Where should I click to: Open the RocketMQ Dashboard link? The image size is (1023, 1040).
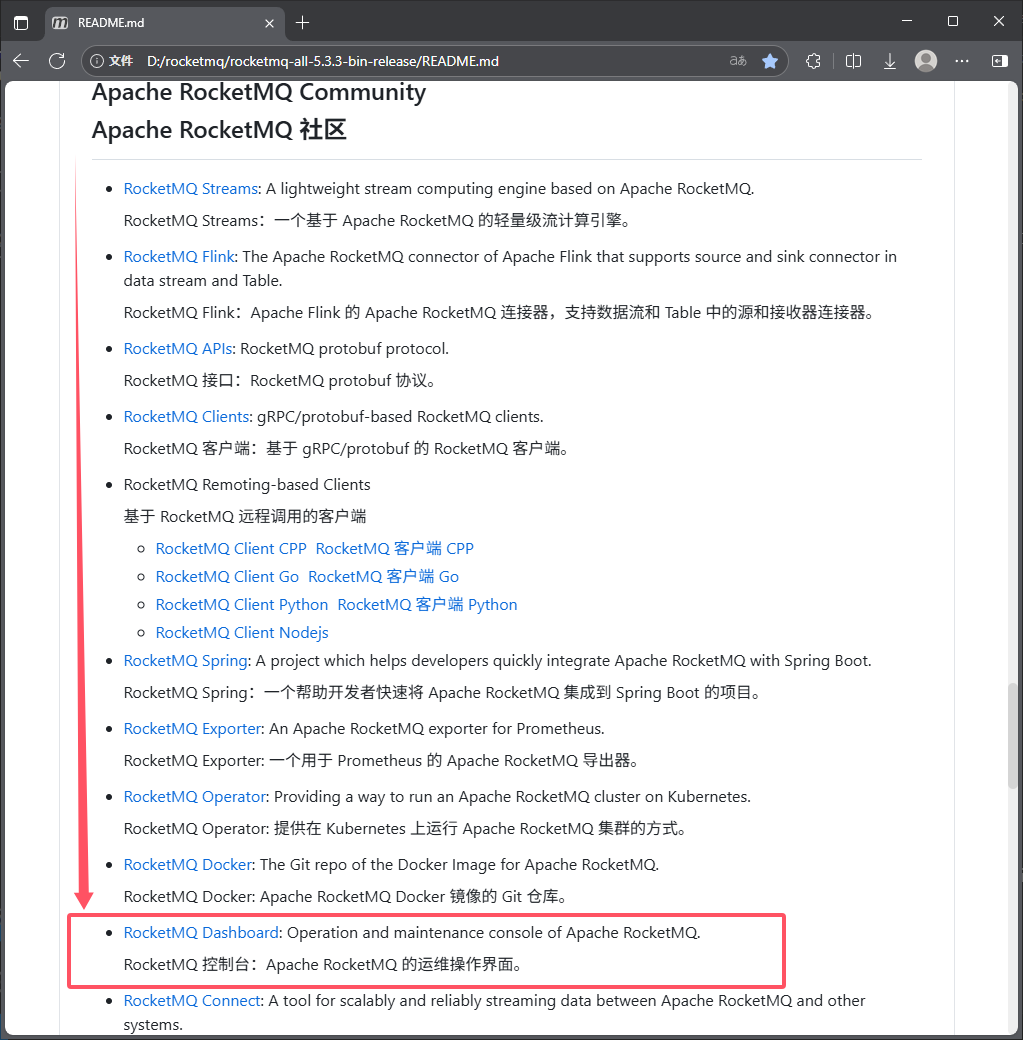coord(200,932)
